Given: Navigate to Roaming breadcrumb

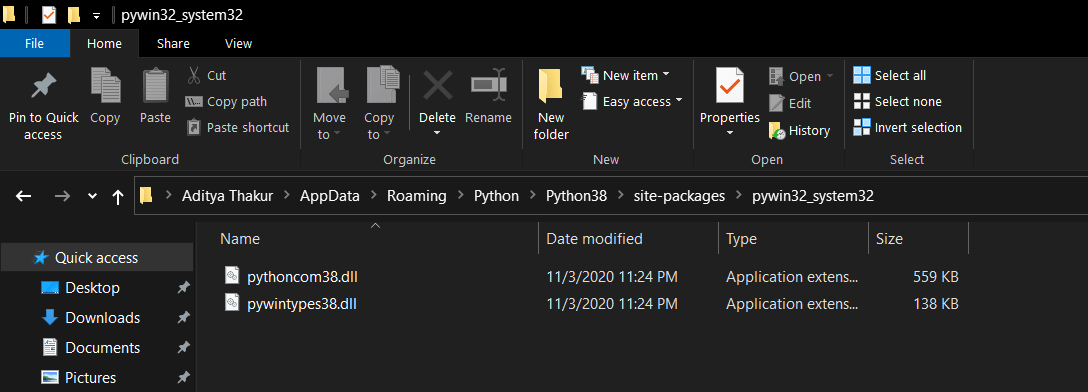Looking at the screenshot, I should click(x=416, y=196).
